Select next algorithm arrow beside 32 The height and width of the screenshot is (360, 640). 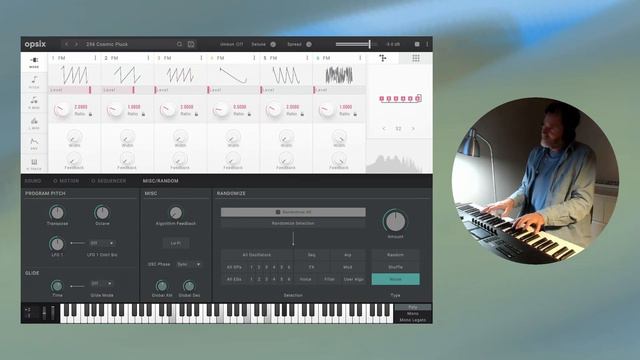click(x=413, y=129)
